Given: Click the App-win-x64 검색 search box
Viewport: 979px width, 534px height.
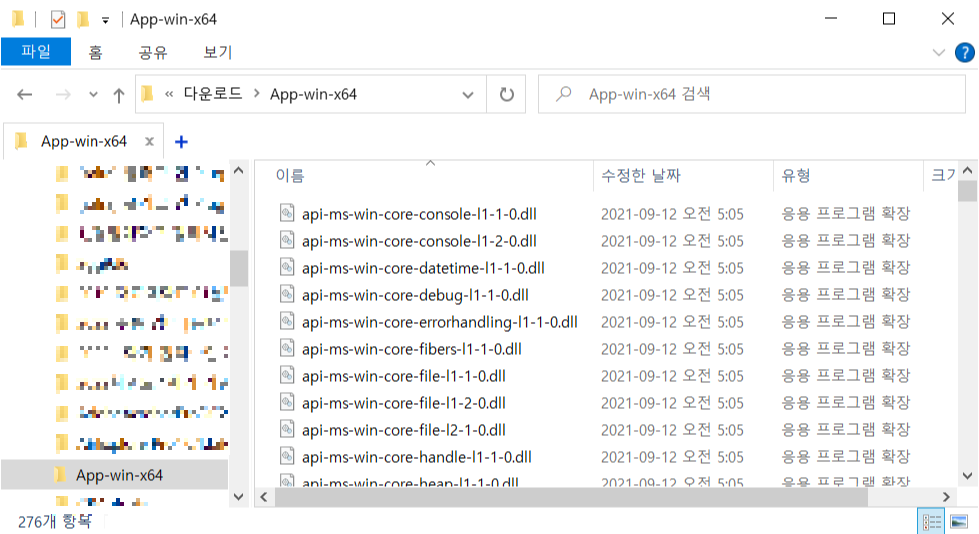Looking at the screenshot, I should (752, 94).
